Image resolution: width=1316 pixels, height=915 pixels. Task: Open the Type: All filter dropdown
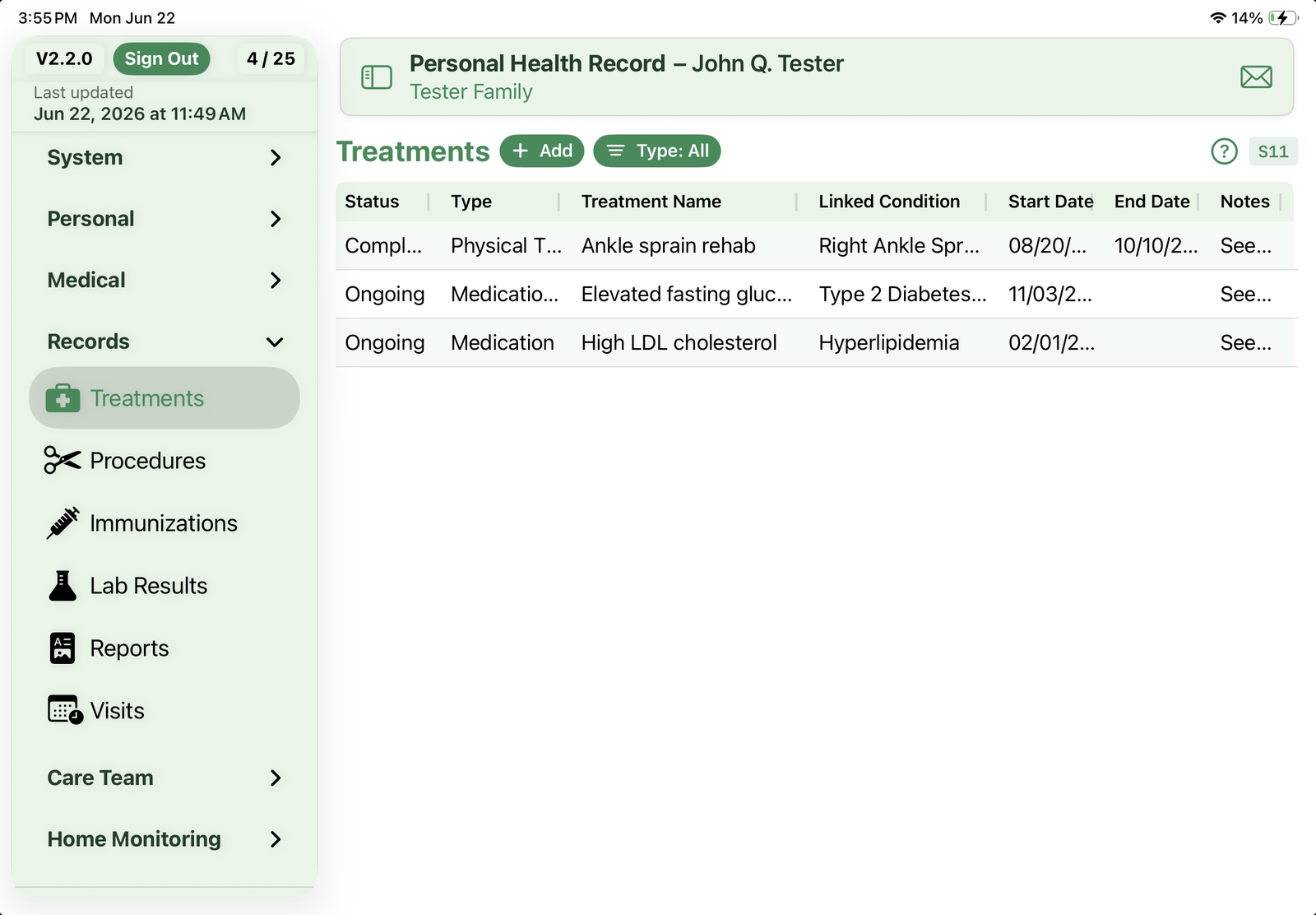point(657,151)
